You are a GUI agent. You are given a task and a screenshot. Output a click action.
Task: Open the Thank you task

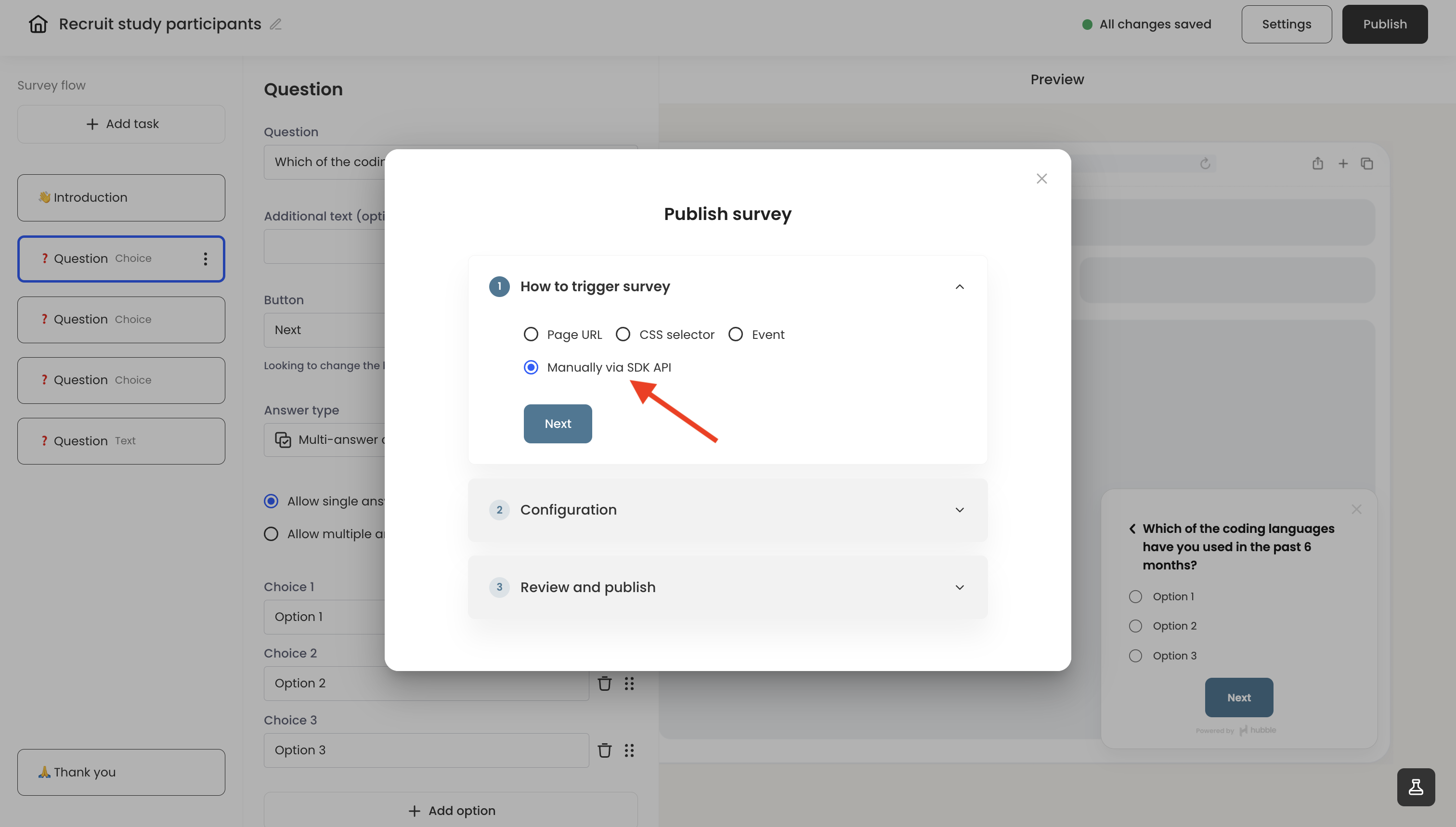[121, 773]
